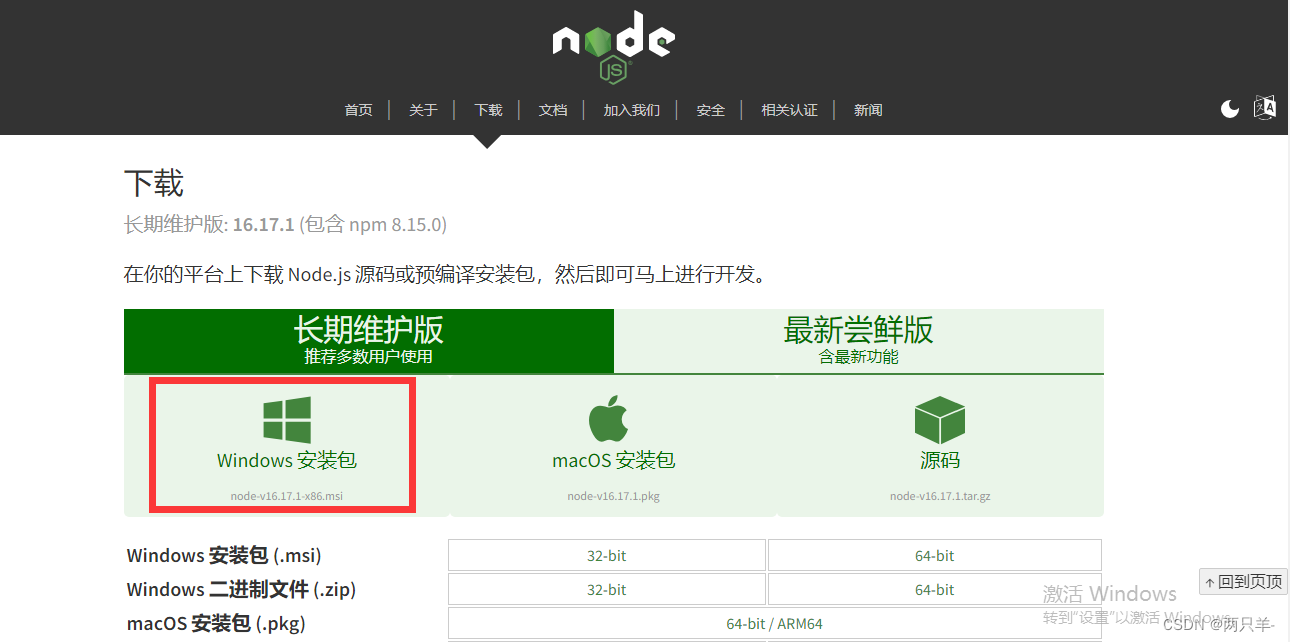Select the 长期维护版 tab
1290x642 pixels.
tap(369, 341)
